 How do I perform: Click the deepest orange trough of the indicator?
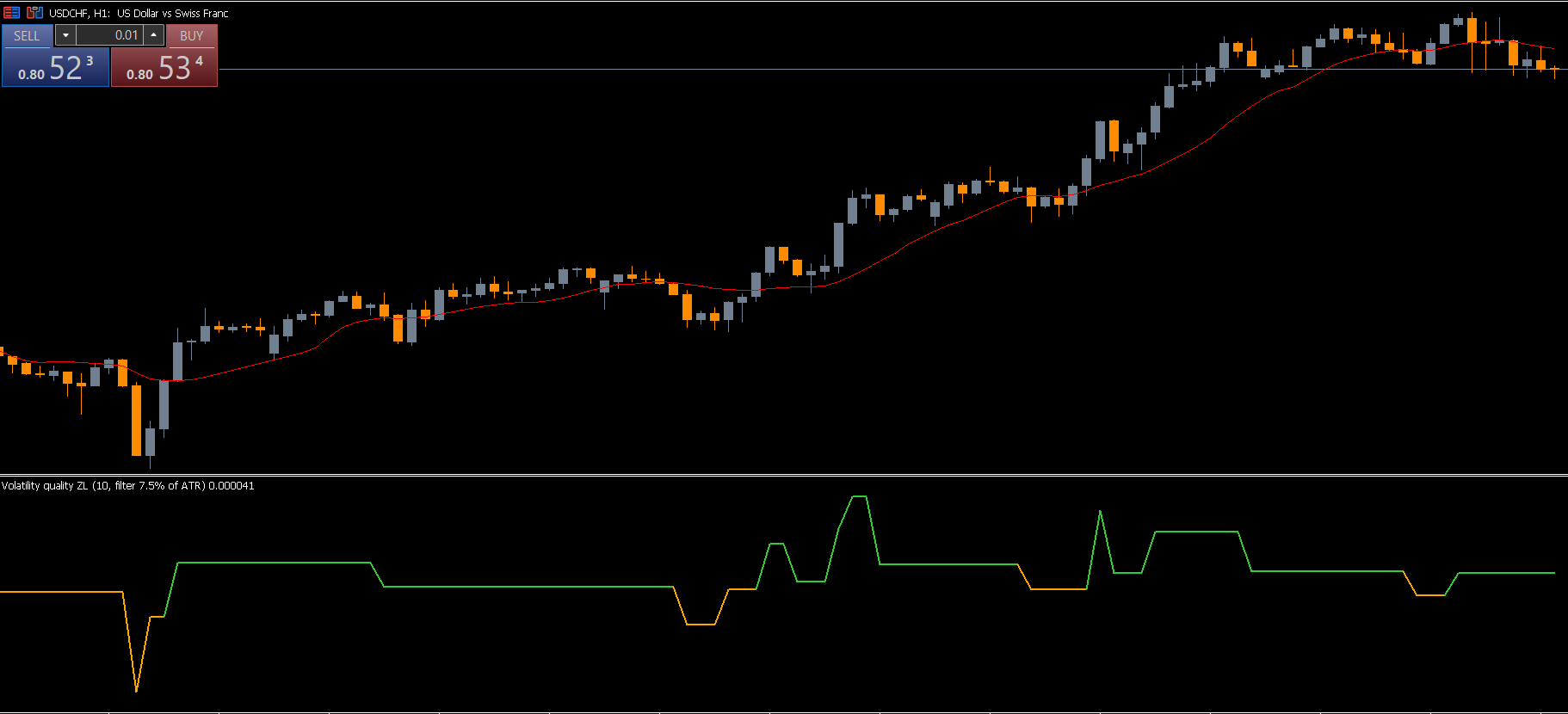click(137, 689)
